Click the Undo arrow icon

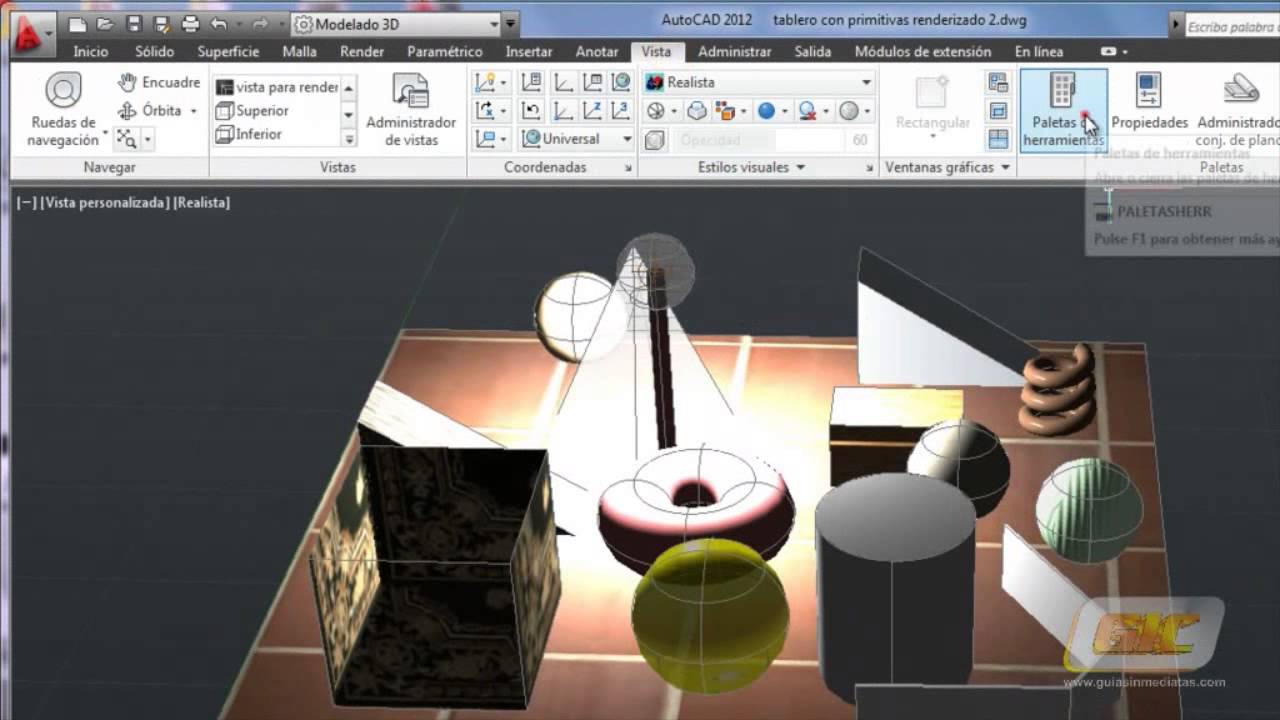[x=219, y=23]
